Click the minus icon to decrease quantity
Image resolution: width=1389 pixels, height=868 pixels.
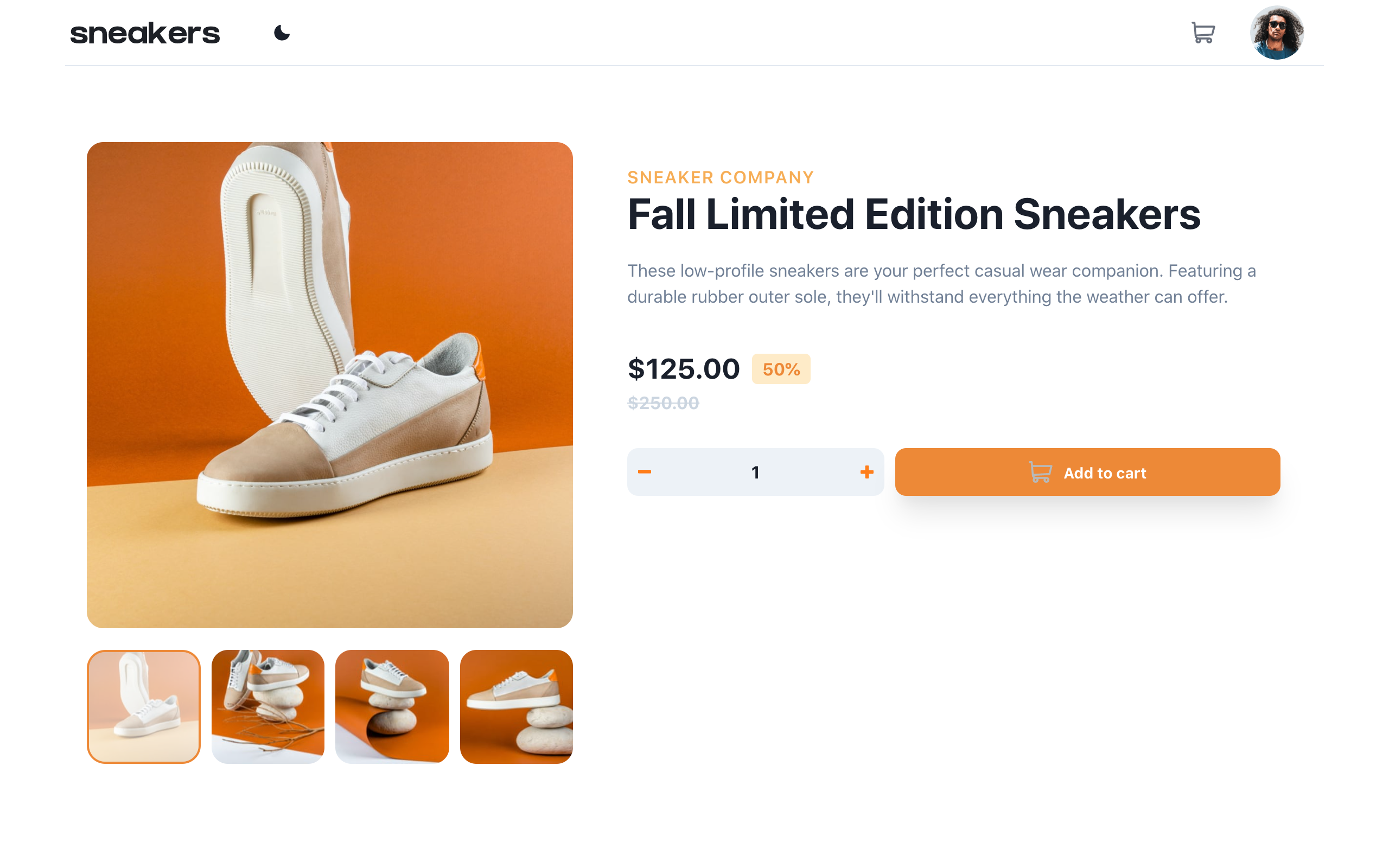coord(645,471)
